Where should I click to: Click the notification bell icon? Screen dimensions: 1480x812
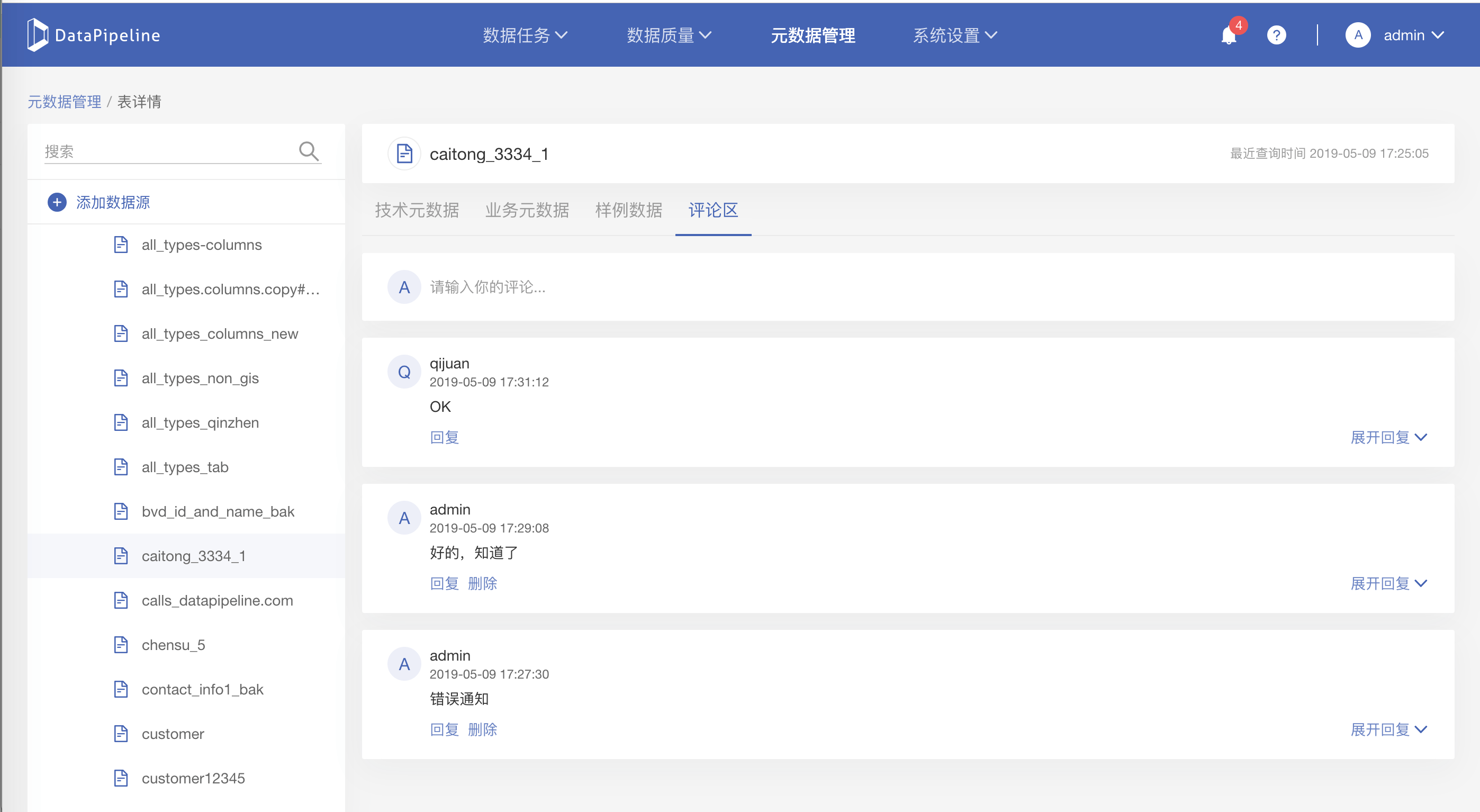pyautogui.click(x=1229, y=35)
